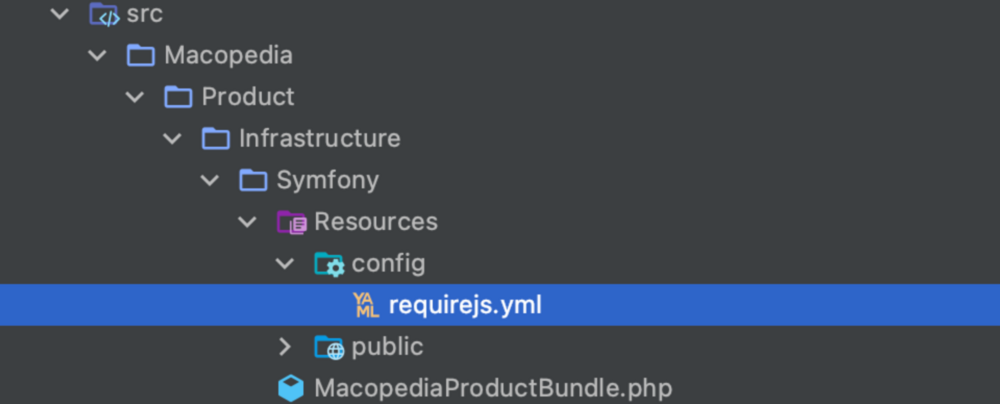This screenshot has height=404, width=1000.
Task: Collapse the Symfony folder chevron
Action: (x=209, y=180)
